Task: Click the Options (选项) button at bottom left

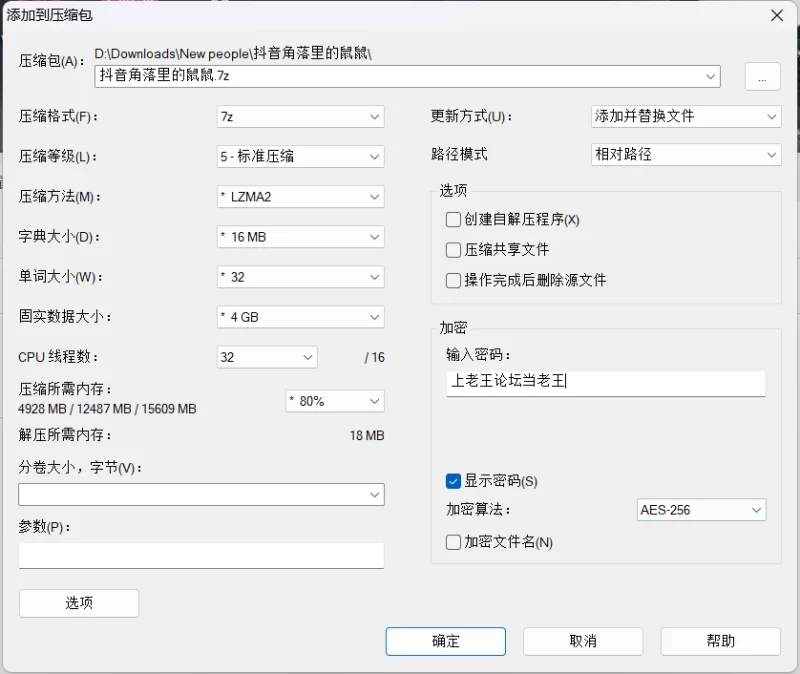Action: (x=79, y=603)
